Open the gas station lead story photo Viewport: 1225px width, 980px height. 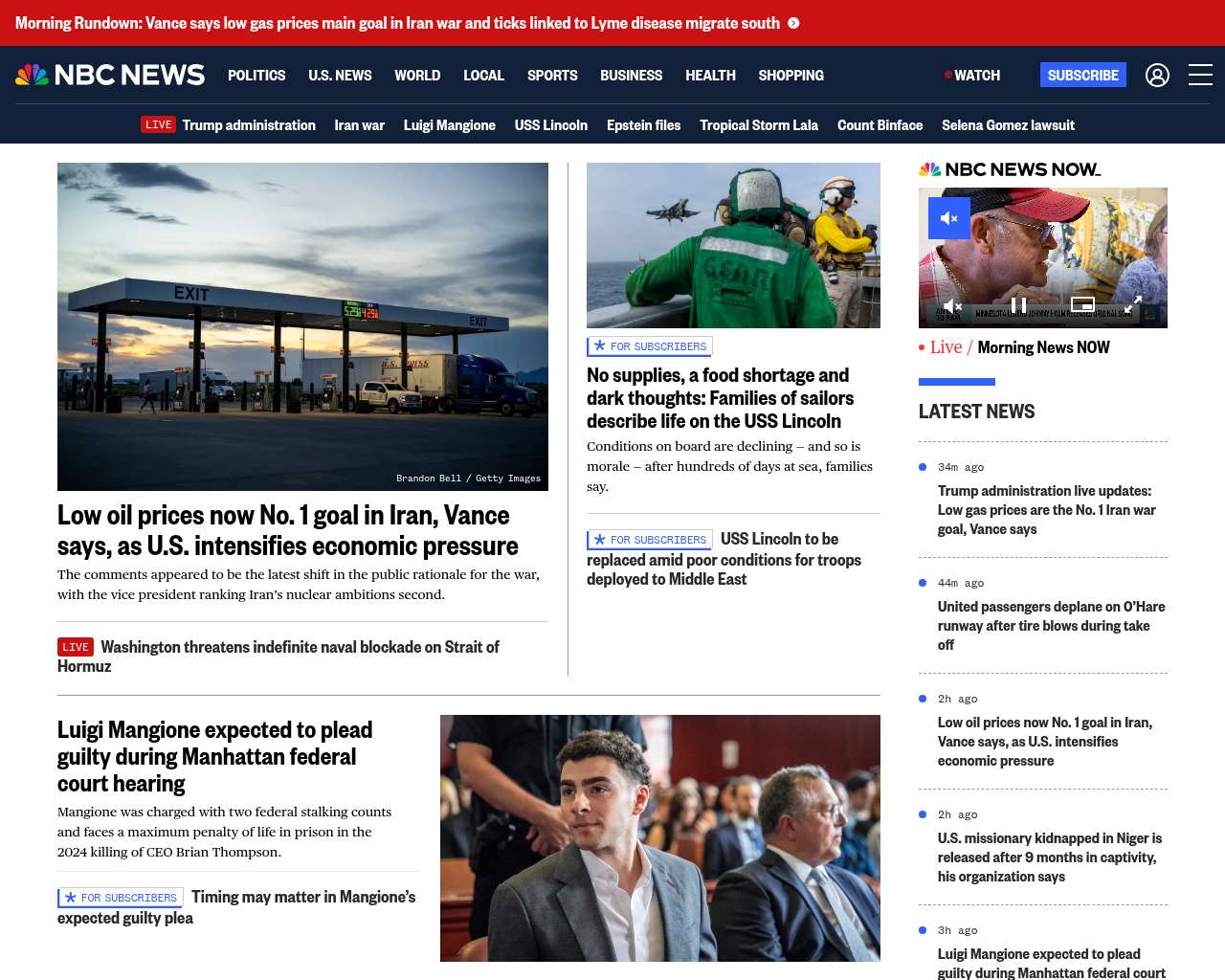(302, 326)
